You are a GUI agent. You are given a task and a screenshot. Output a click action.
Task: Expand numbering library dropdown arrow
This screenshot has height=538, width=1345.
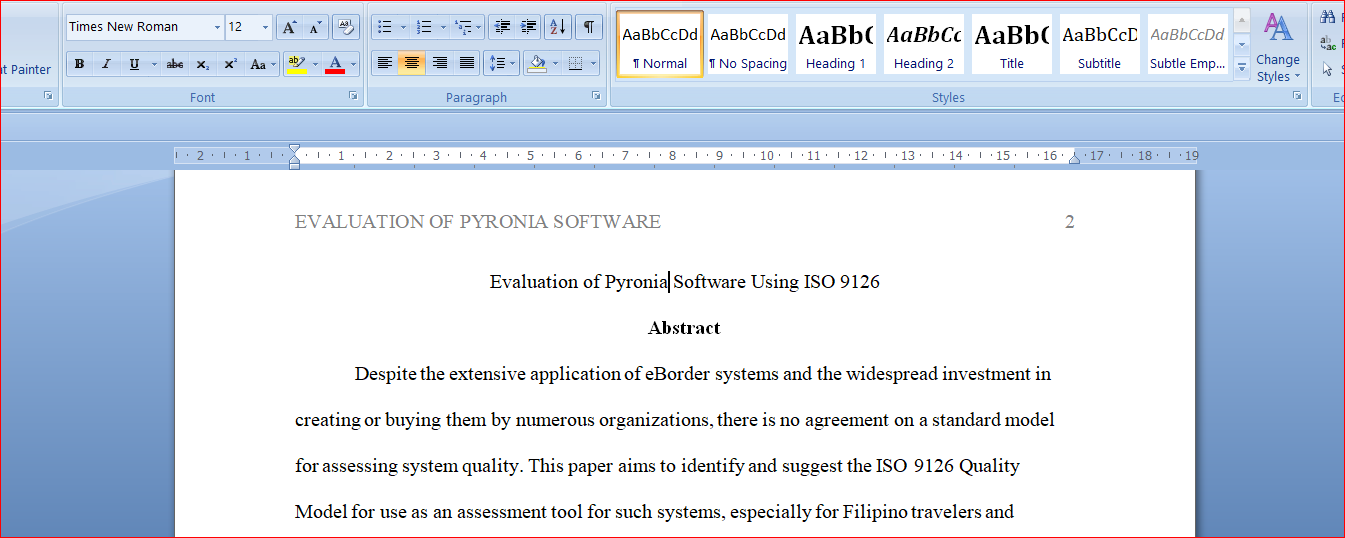(442, 27)
